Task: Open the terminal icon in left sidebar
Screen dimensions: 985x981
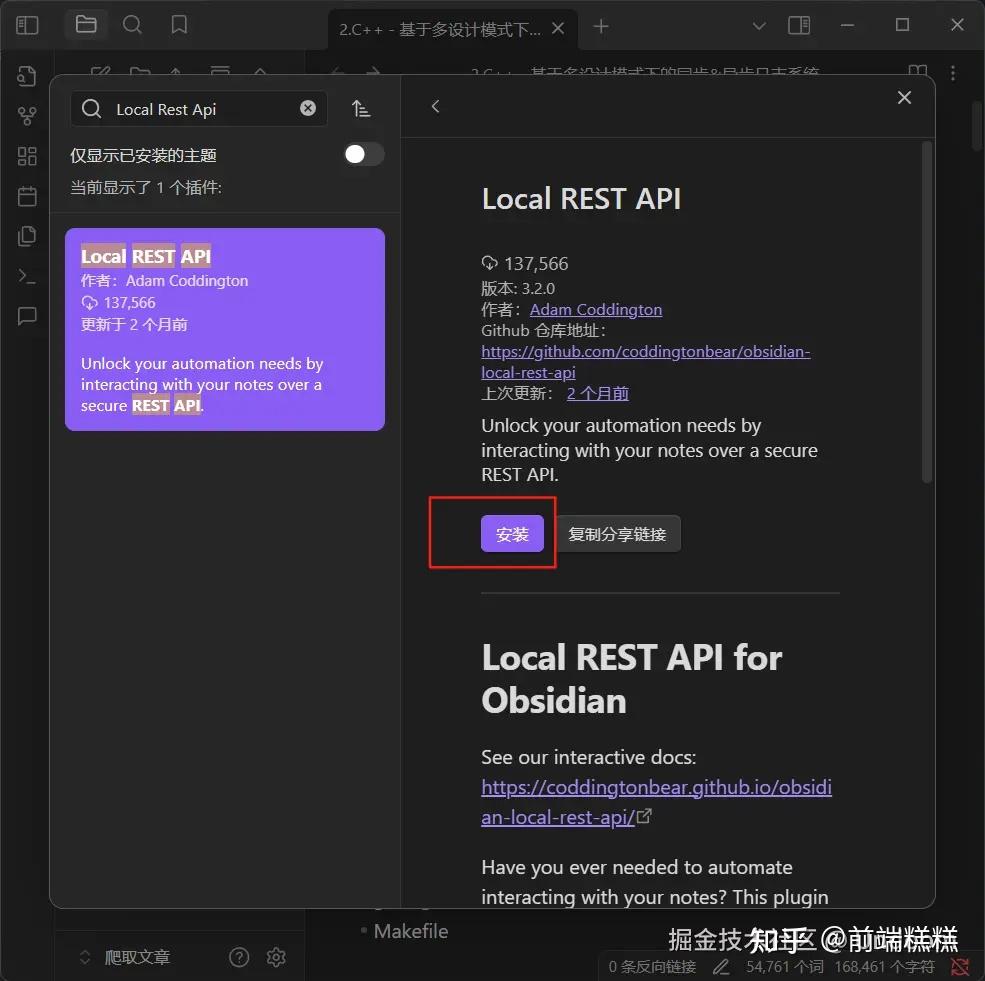Action: point(26,275)
